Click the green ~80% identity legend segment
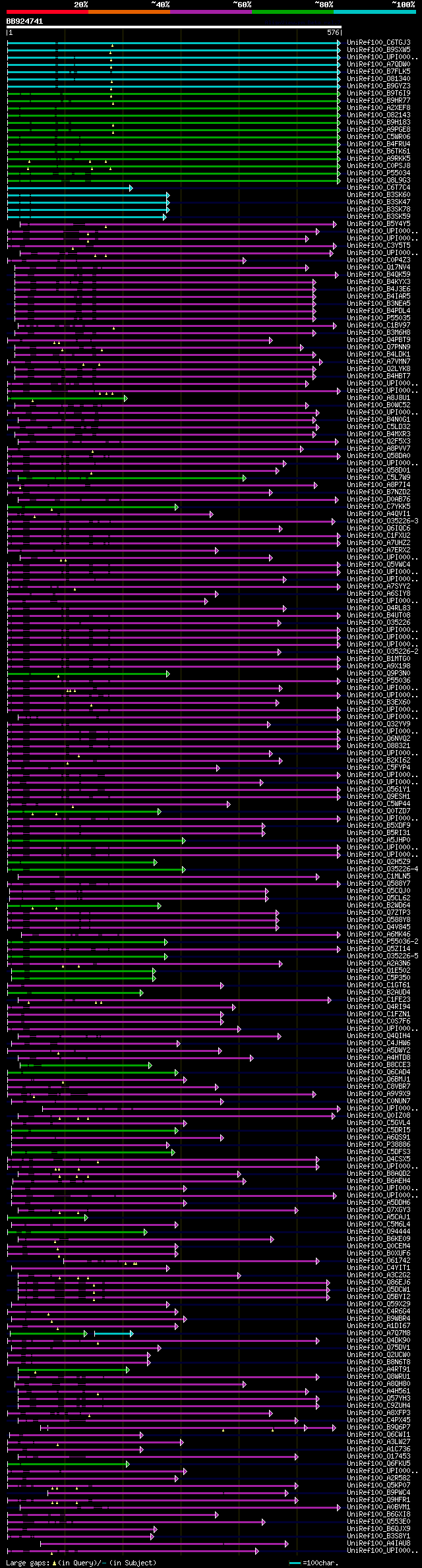 tap(292, 12)
